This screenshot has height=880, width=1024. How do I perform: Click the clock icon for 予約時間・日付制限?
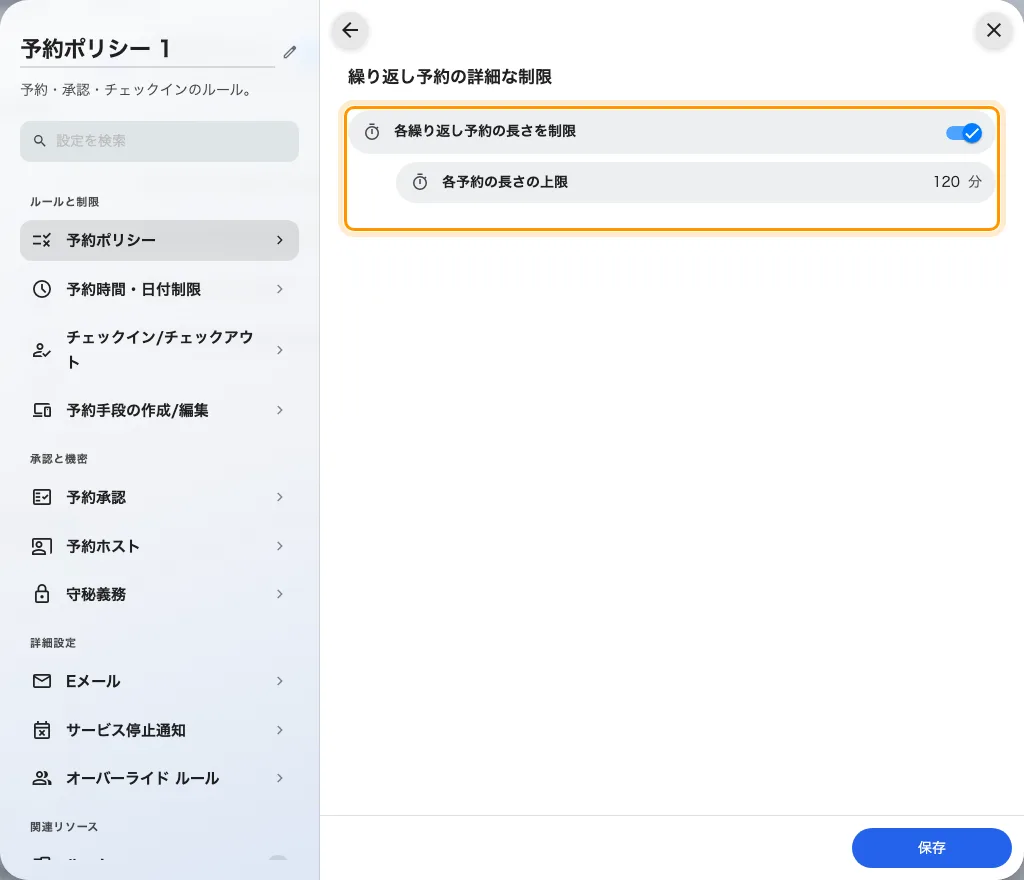42,289
